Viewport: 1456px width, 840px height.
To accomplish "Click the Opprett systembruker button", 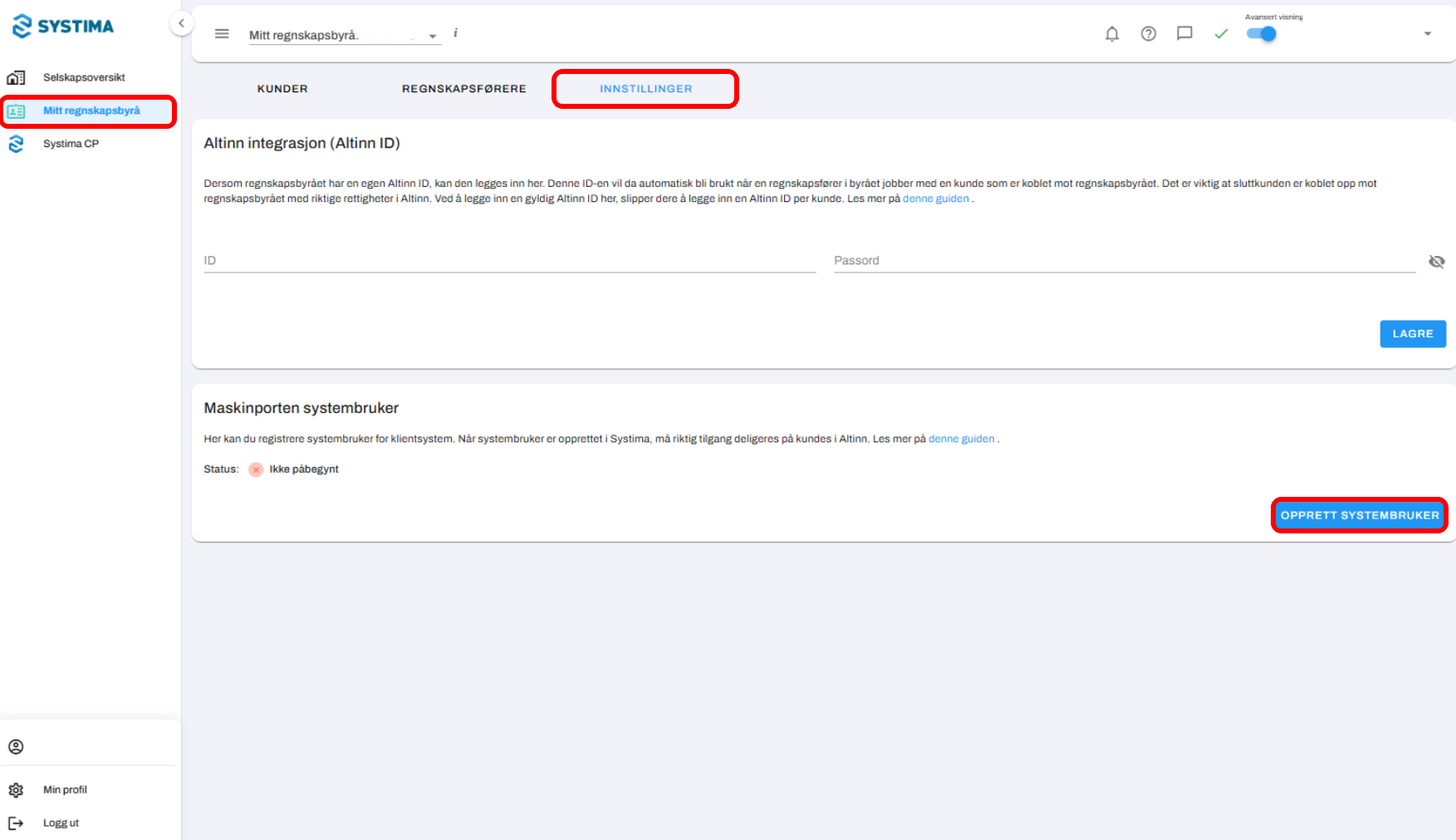I will [1360, 515].
